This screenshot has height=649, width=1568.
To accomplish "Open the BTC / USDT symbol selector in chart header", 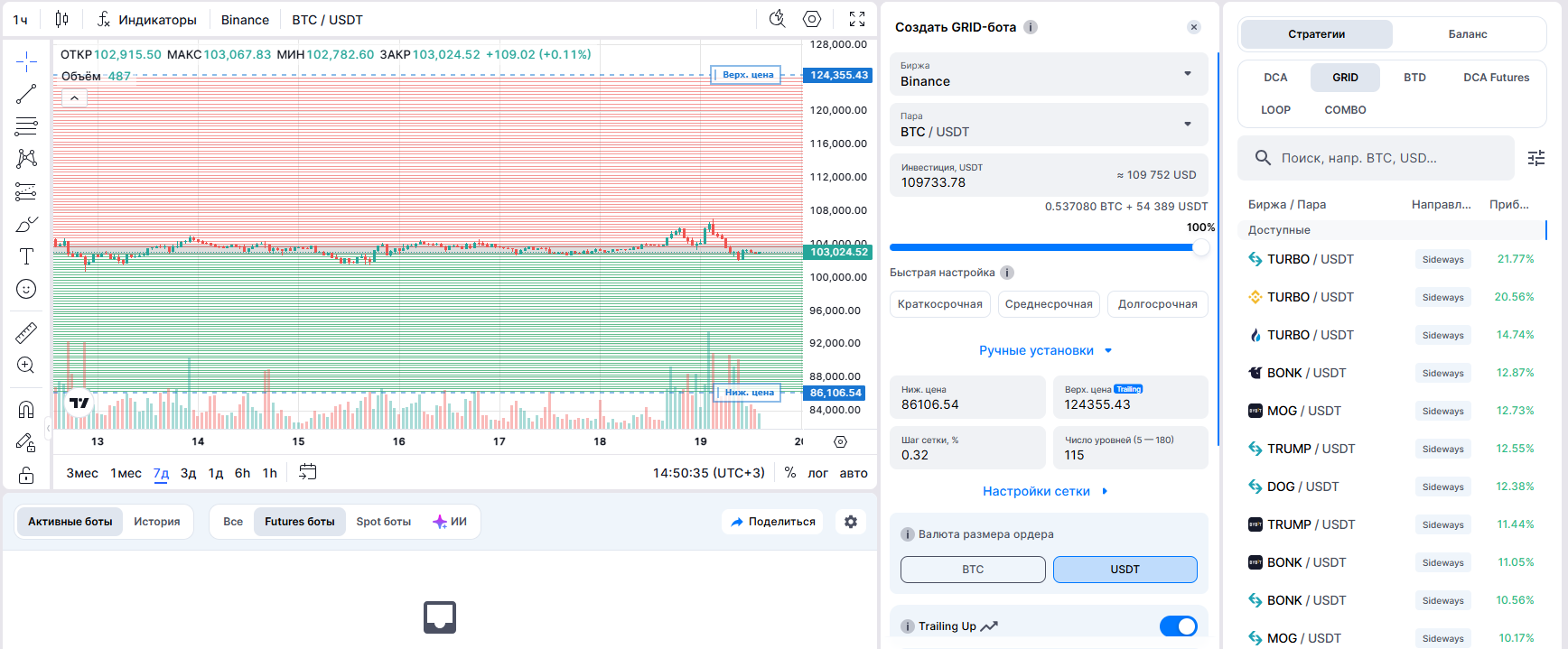I will [x=327, y=19].
